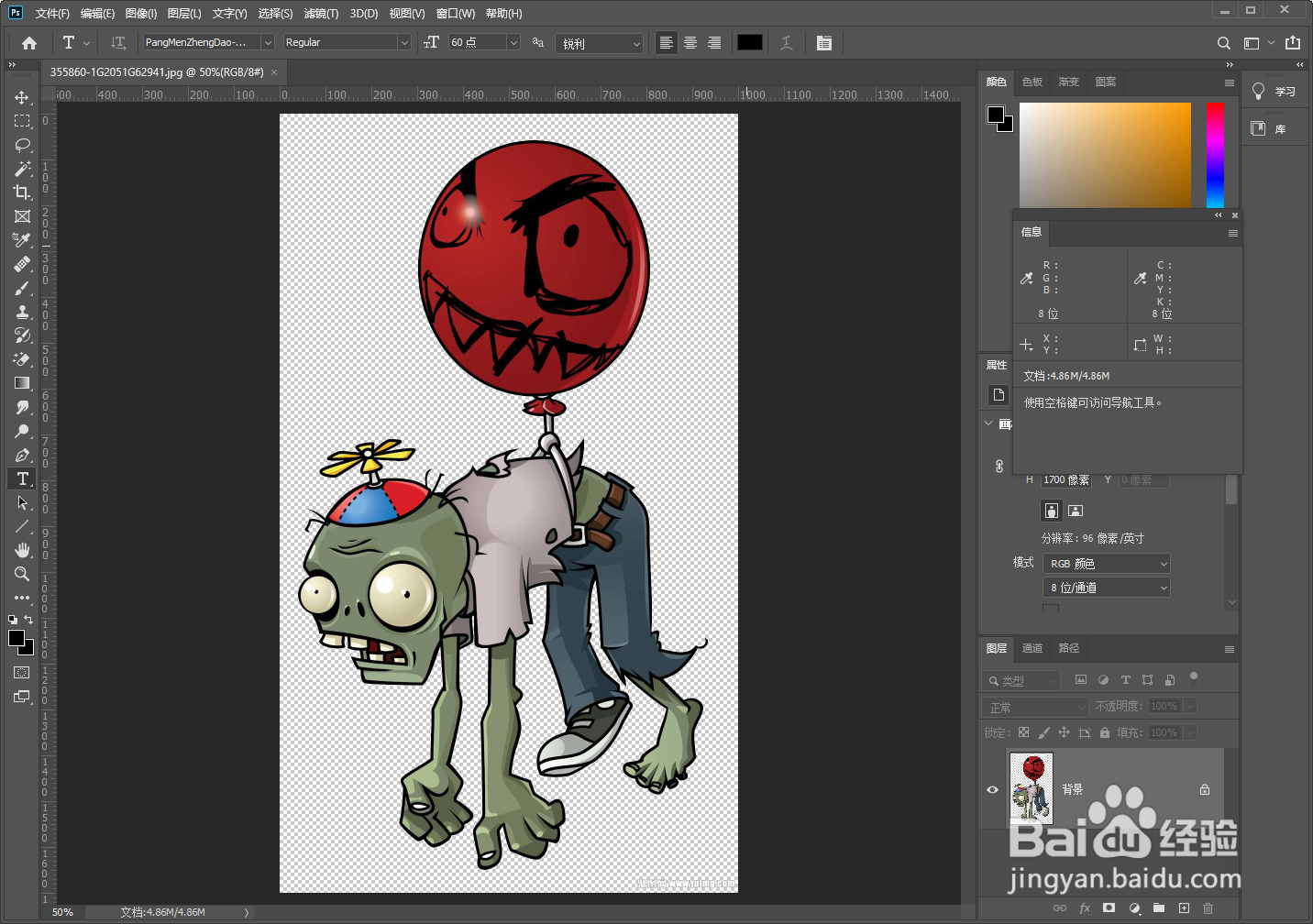
Task: Create warped text
Action: pos(787,43)
